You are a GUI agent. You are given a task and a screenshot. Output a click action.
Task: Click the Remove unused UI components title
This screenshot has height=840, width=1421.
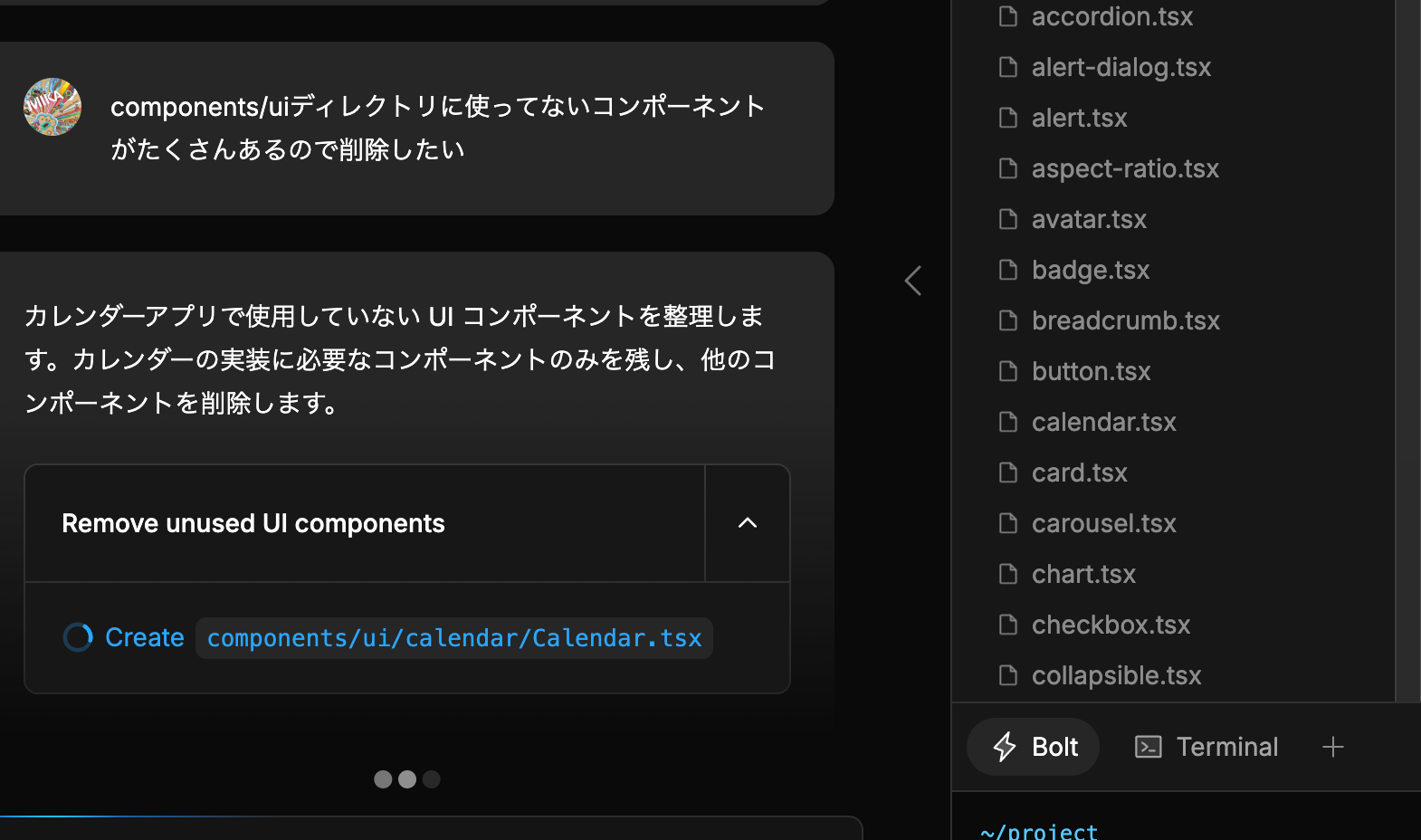point(253,523)
